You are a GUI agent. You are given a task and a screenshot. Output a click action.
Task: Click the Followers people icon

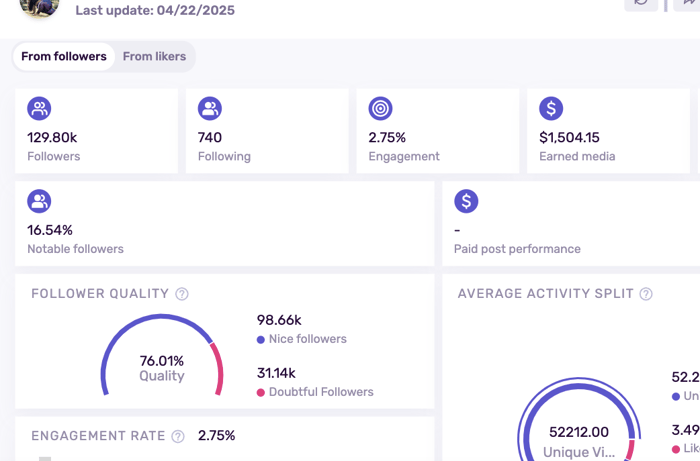(x=39, y=108)
